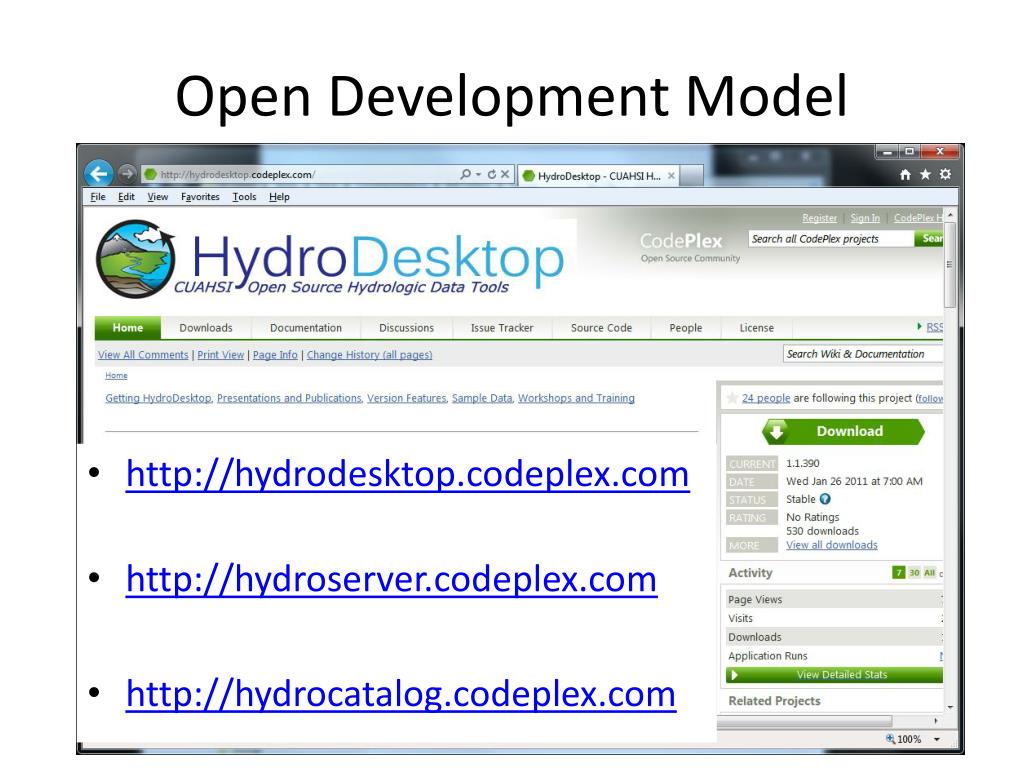
Task: Open the browser Home icon
Action: (x=905, y=174)
